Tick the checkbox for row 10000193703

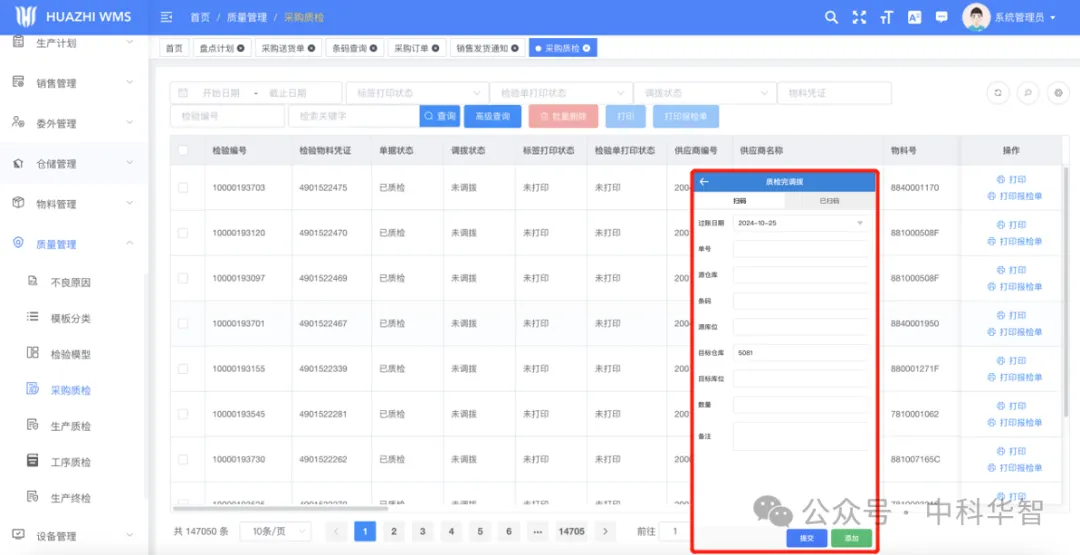coord(183,188)
